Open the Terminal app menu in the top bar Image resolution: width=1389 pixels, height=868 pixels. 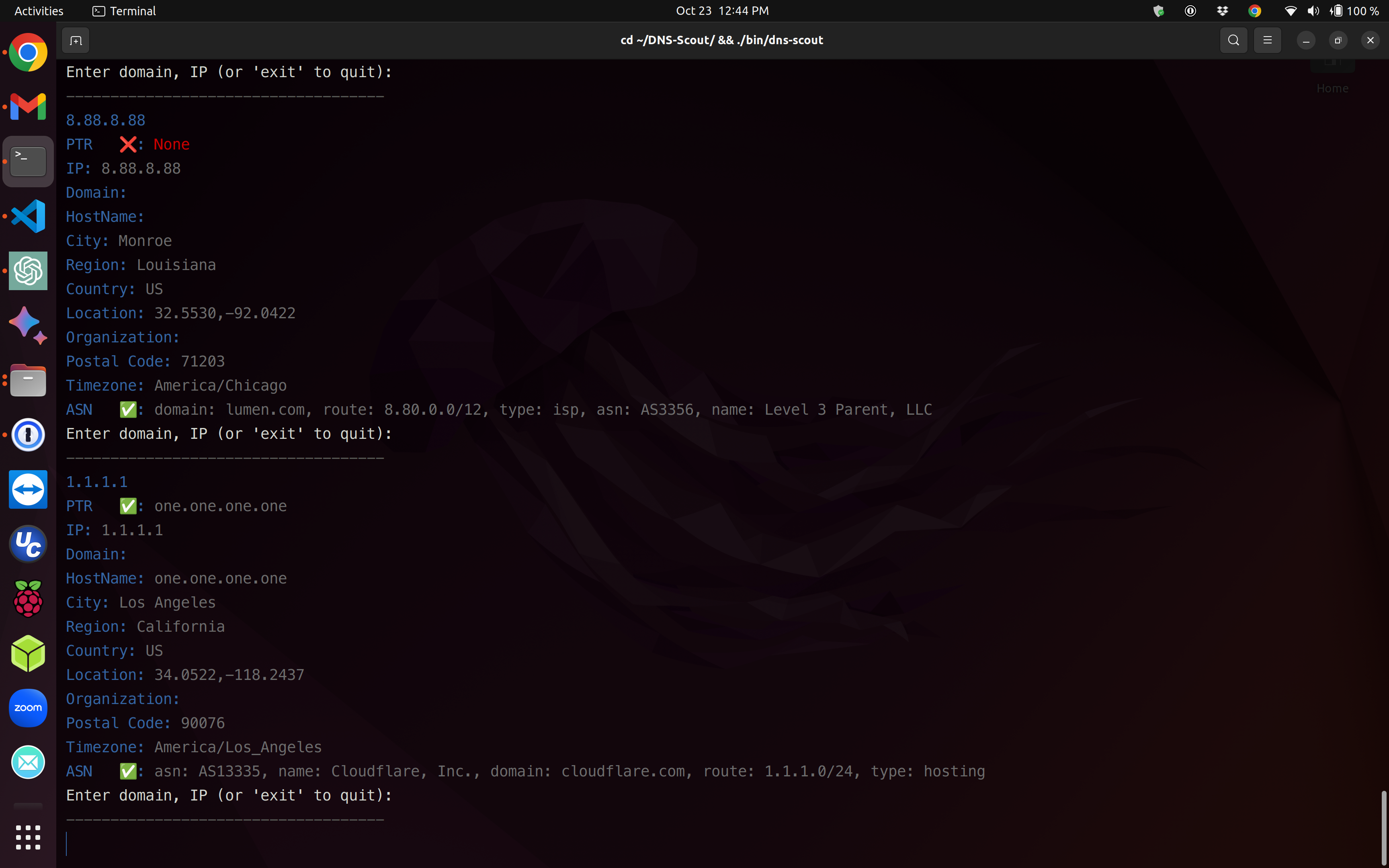click(x=125, y=11)
